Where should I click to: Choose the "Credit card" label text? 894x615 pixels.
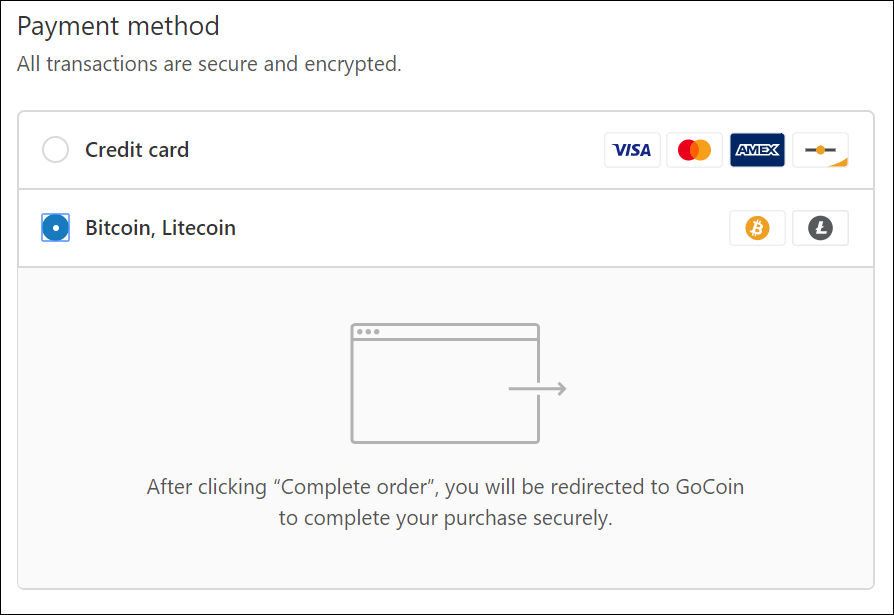137,150
